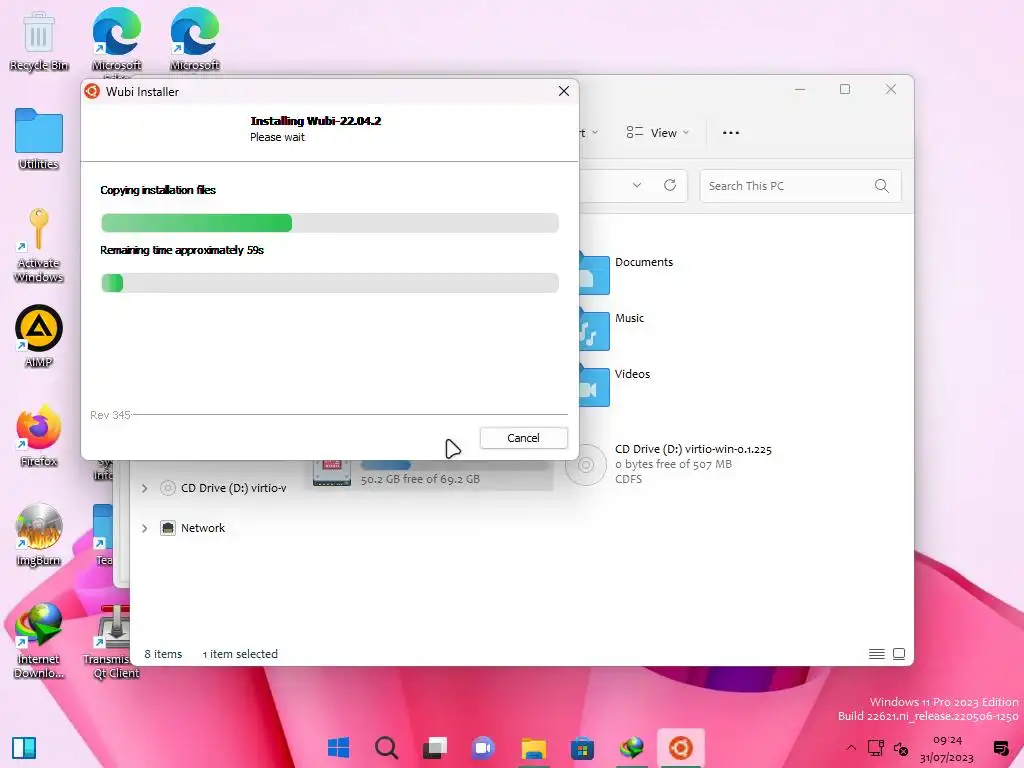Open the notification center icon
The width and height of the screenshot is (1024, 768).
1000,748
